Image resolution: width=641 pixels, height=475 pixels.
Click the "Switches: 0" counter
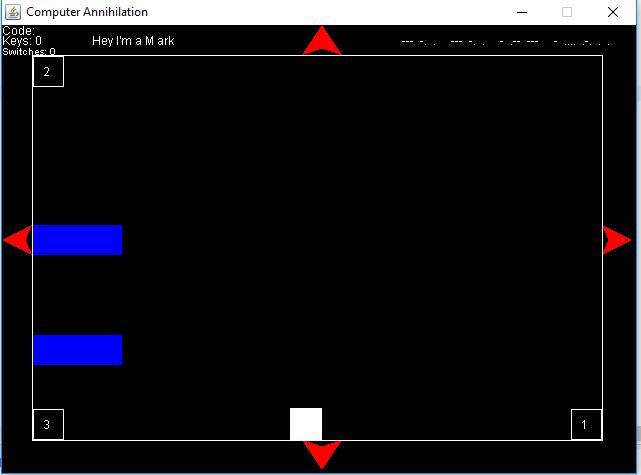pos(29,52)
